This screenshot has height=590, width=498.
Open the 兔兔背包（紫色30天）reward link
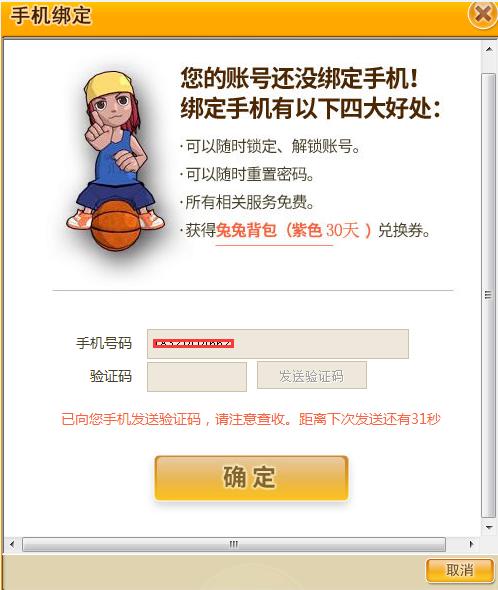click(x=294, y=230)
